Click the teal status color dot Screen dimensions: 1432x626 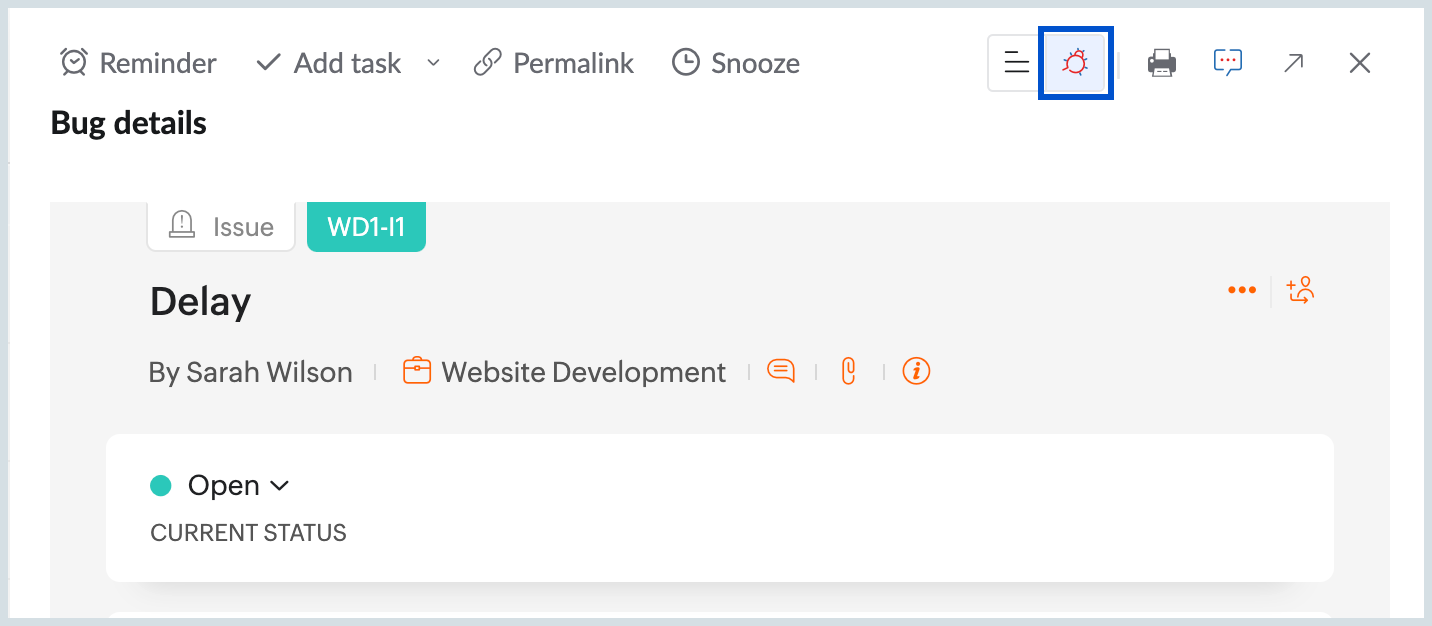[x=160, y=486]
